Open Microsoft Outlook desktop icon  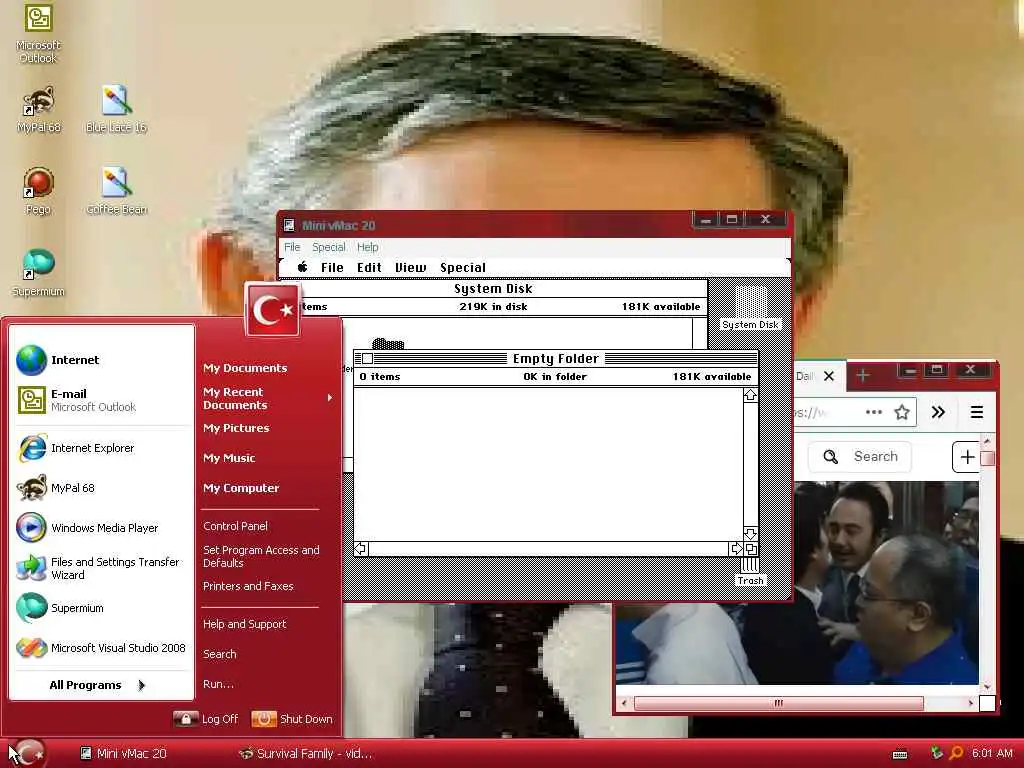[38, 33]
